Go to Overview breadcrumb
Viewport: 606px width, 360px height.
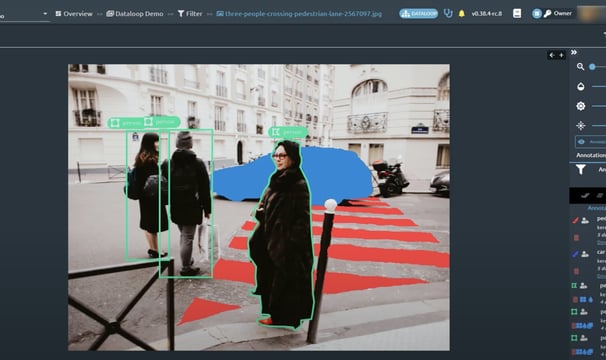pyautogui.click(x=74, y=14)
